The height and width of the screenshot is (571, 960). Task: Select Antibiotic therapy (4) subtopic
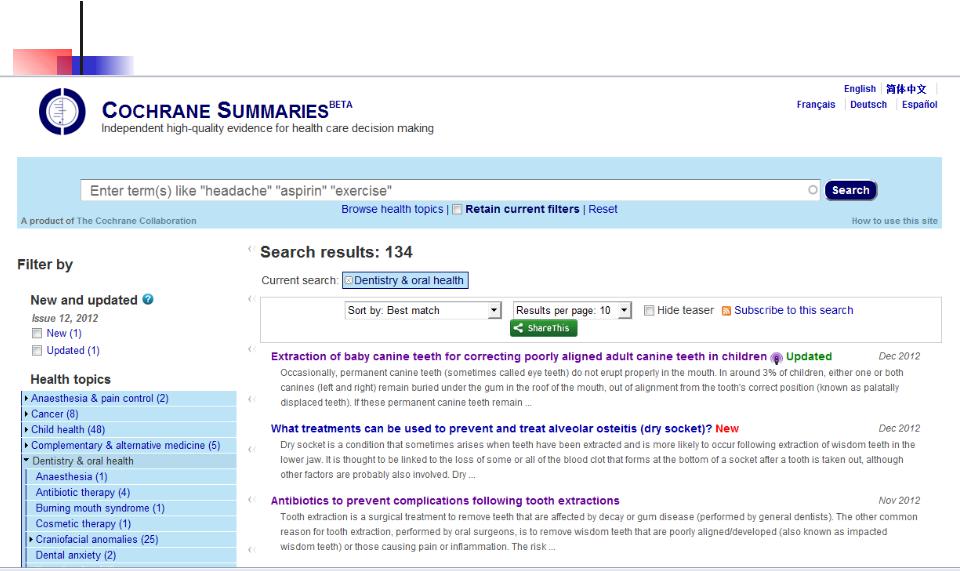(83, 492)
